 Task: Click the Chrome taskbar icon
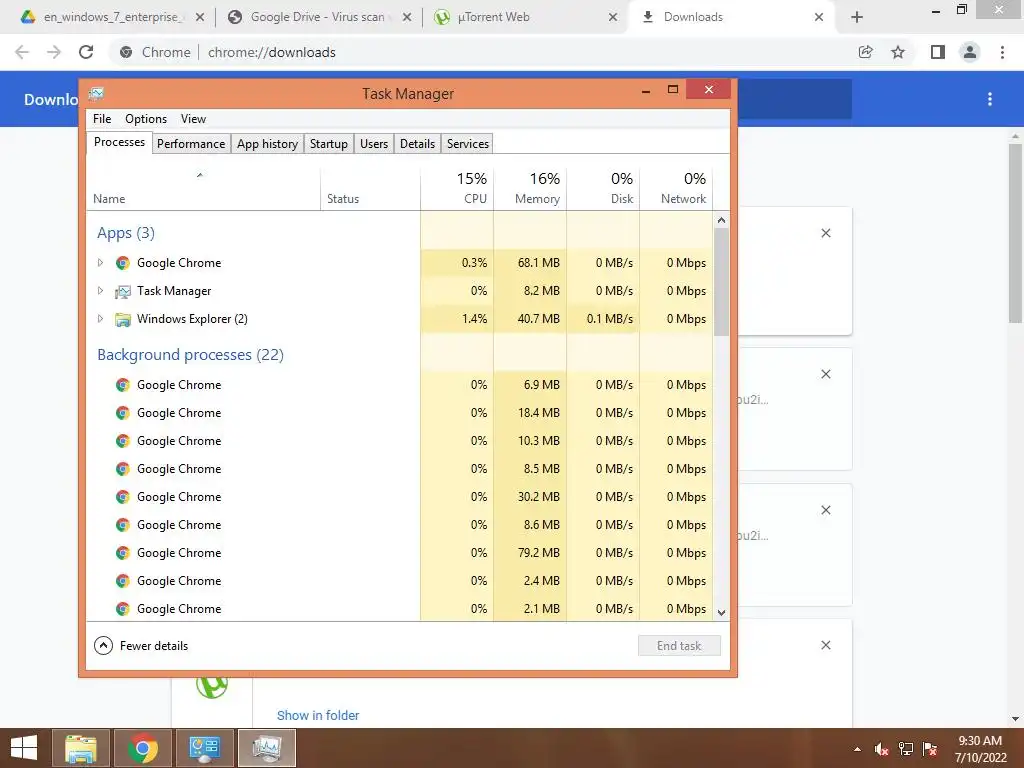[143, 748]
